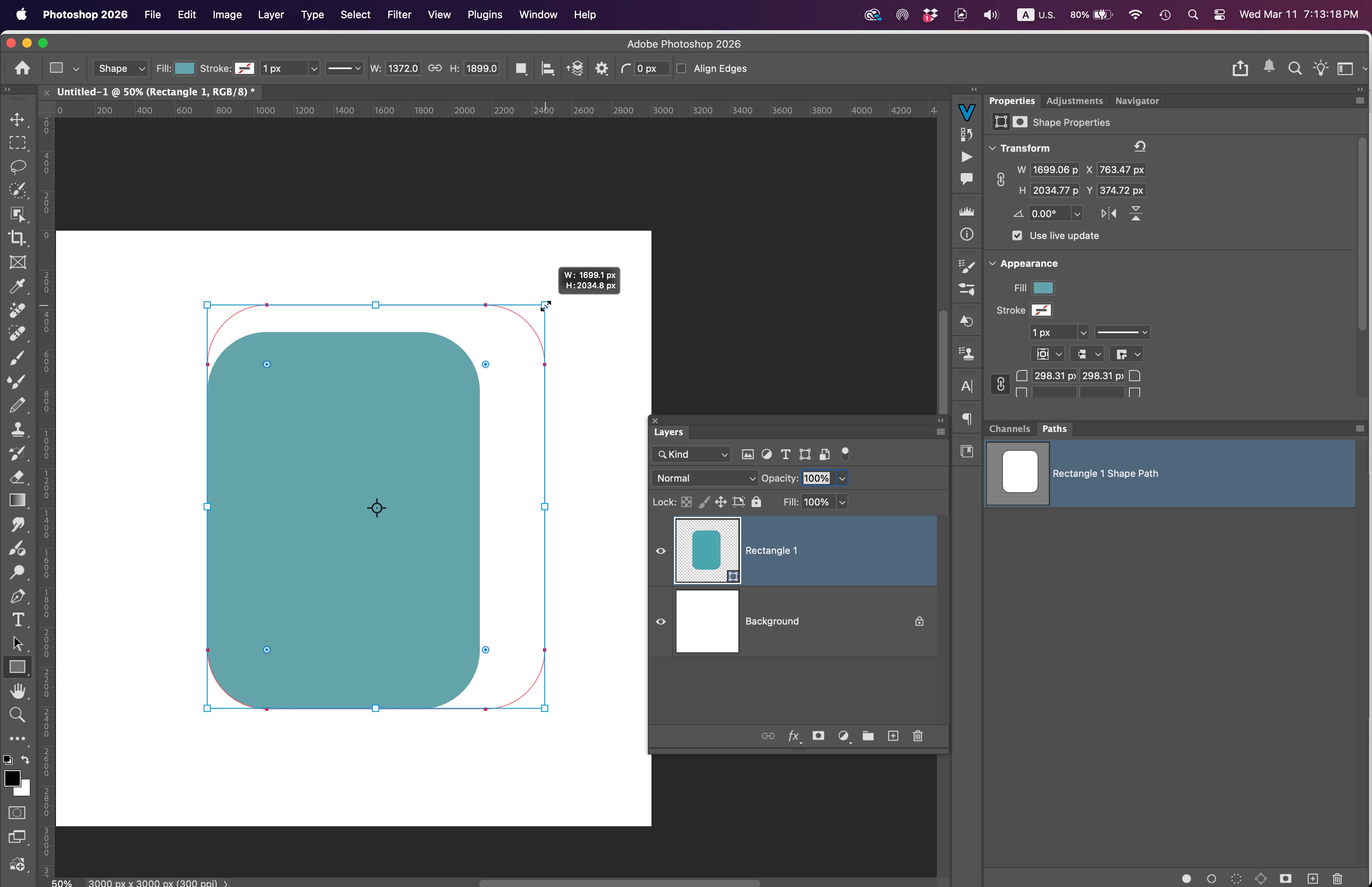Enable the Align Edges checkbox
Viewport: 1372px width, 887px height.
tap(682, 69)
